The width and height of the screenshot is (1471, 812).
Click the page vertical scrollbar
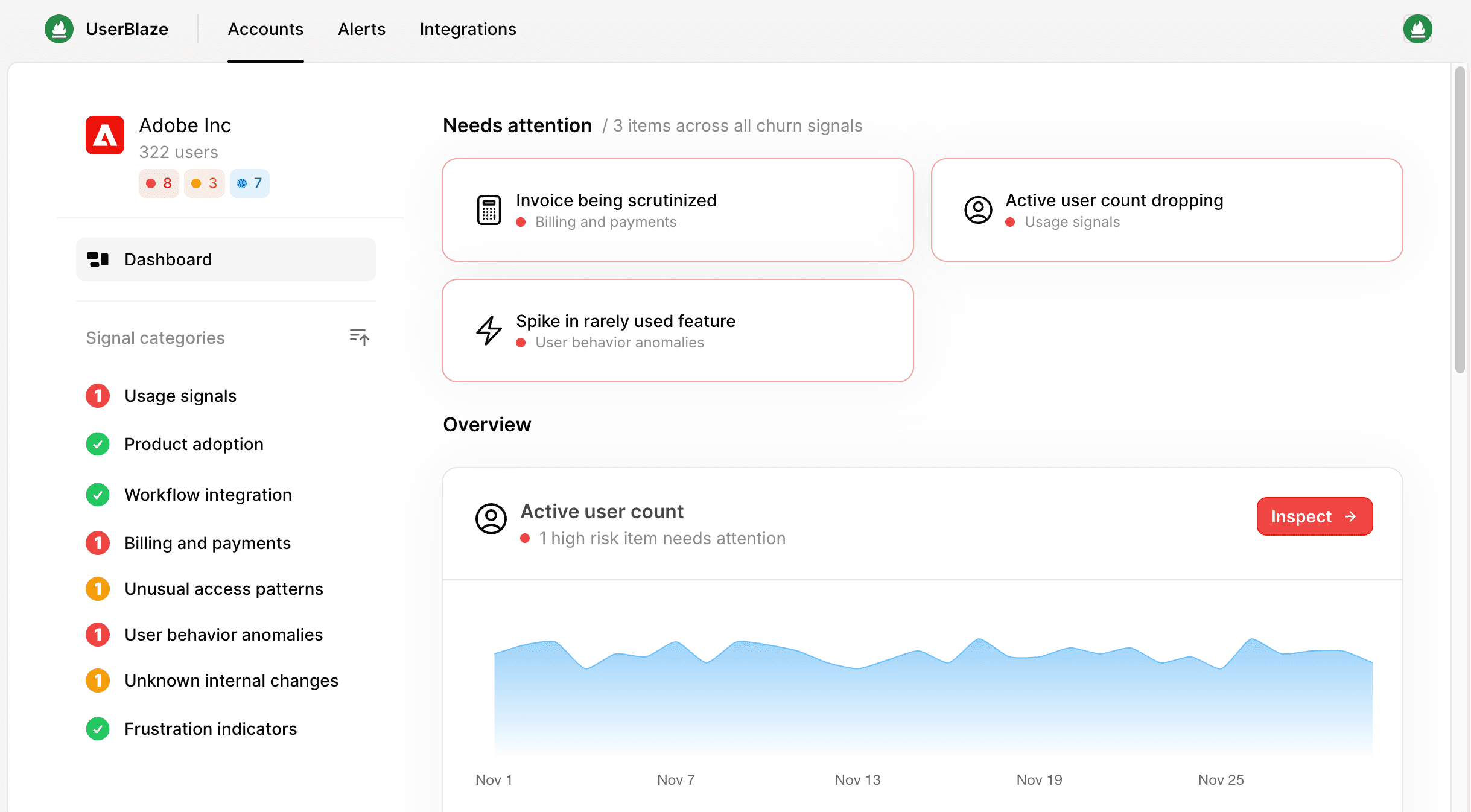(x=1460, y=220)
